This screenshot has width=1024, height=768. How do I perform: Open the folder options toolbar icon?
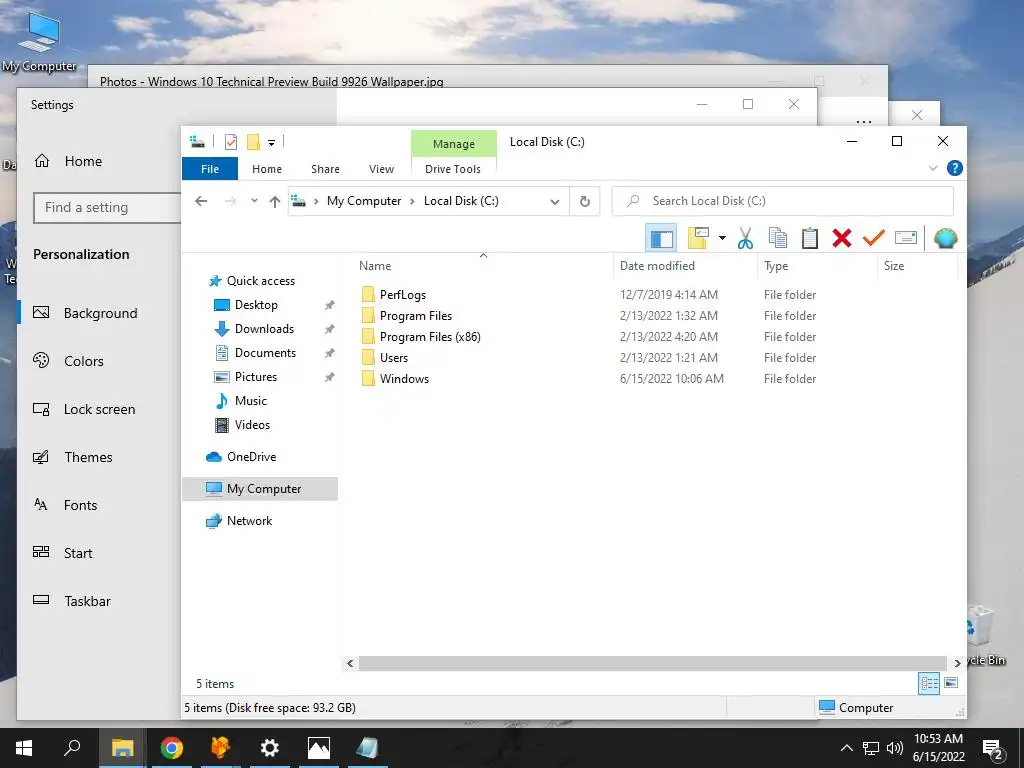698,238
